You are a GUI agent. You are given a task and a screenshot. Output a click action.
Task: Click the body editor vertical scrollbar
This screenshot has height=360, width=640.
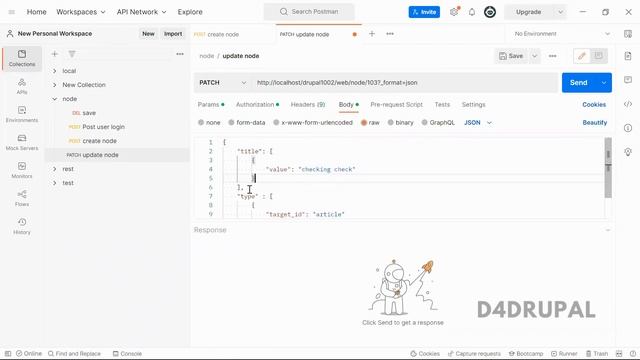click(608, 167)
